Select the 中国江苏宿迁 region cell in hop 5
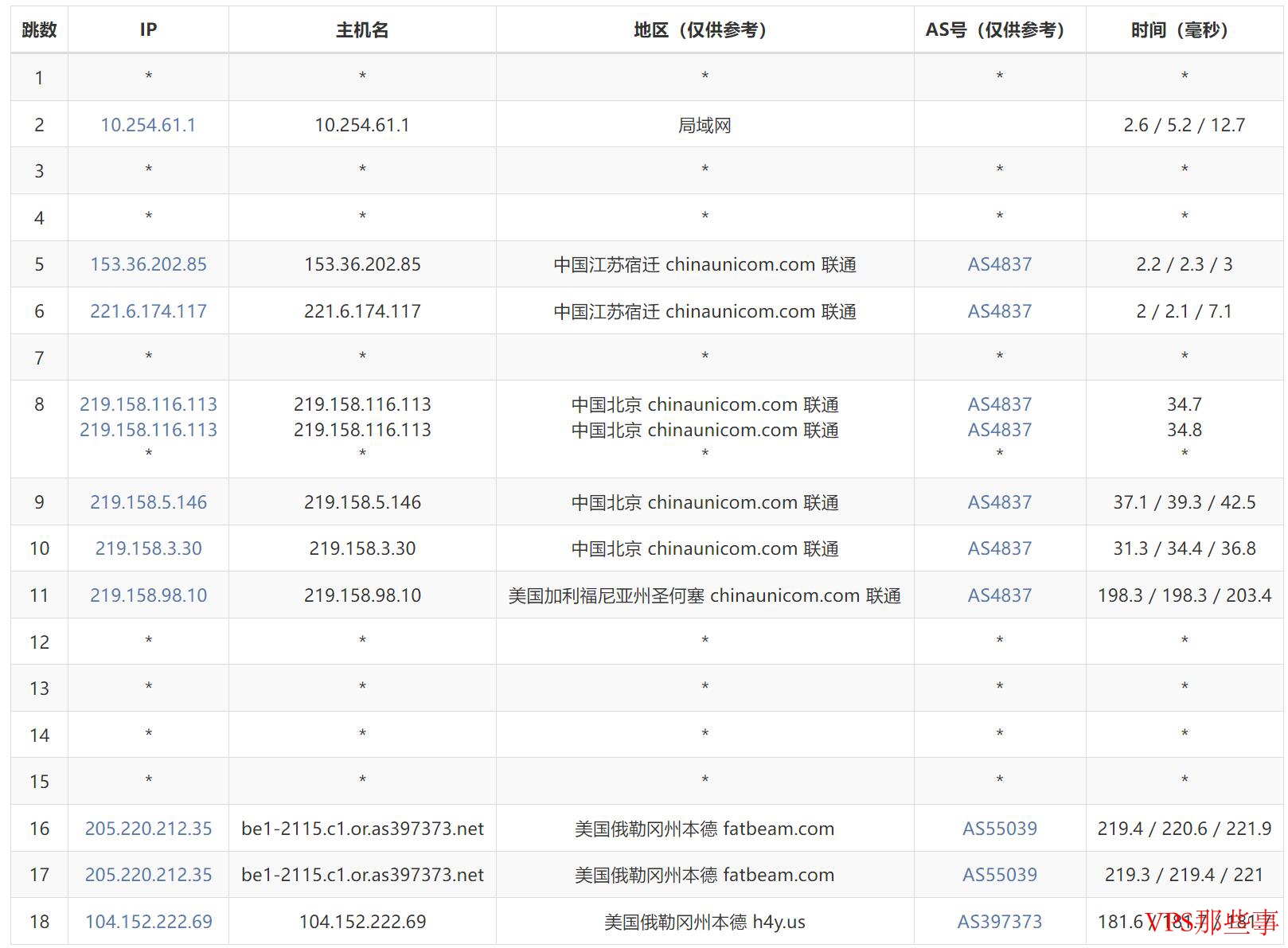This screenshot has width=1288, height=948. click(x=704, y=264)
